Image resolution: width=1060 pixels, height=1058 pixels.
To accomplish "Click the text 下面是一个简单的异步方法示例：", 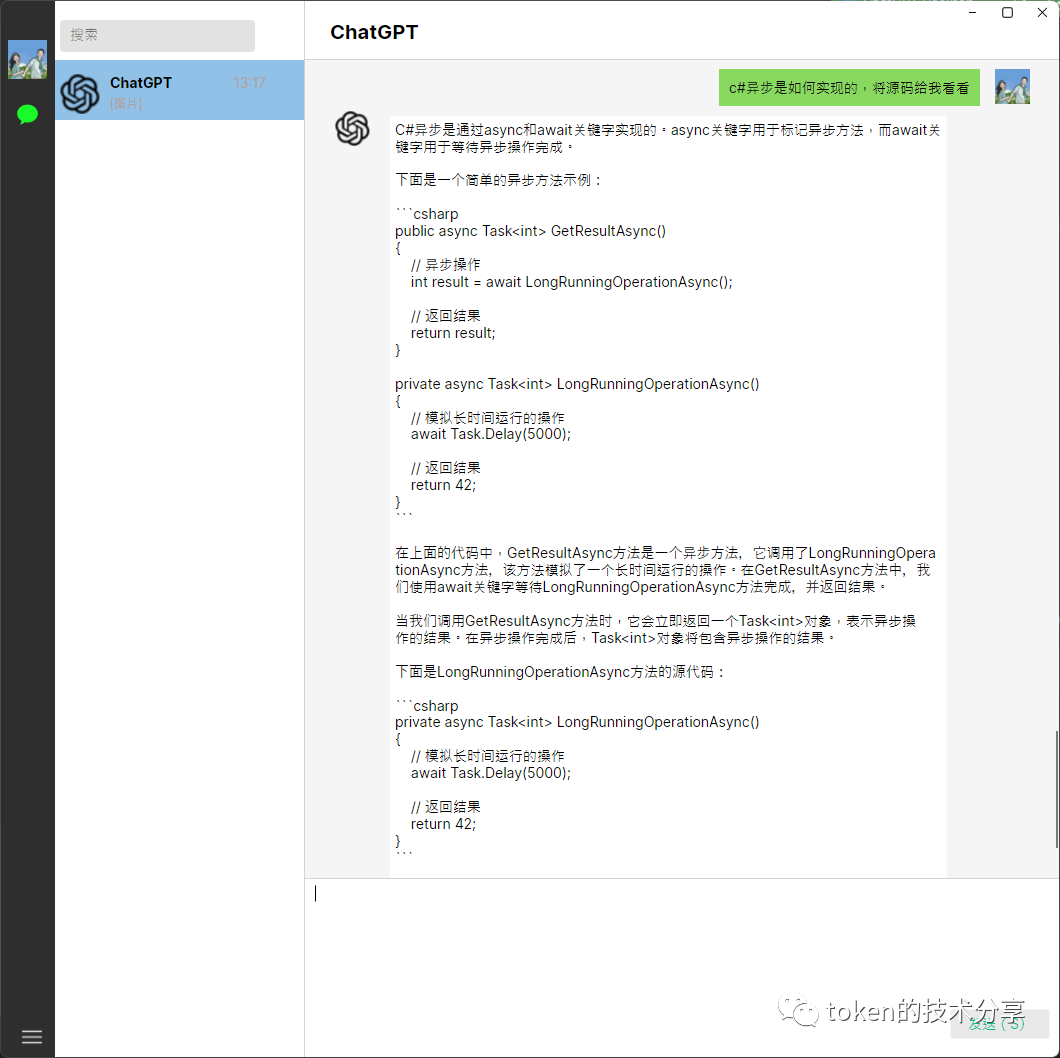I will click(x=498, y=180).
